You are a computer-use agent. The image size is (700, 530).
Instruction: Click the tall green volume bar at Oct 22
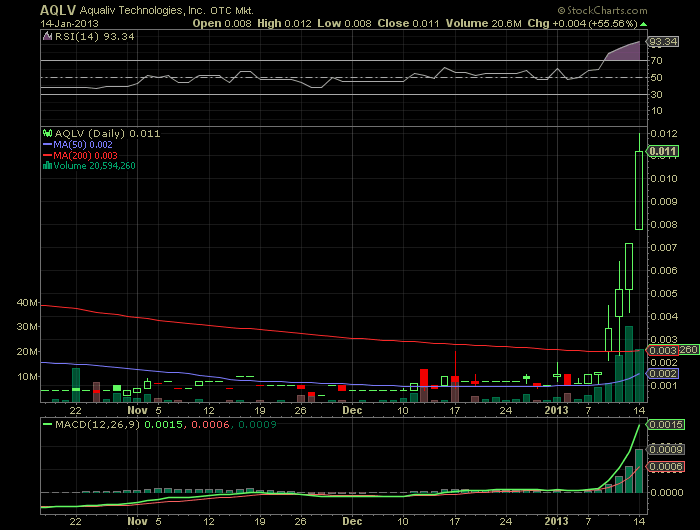pyautogui.click(x=76, y=385)
